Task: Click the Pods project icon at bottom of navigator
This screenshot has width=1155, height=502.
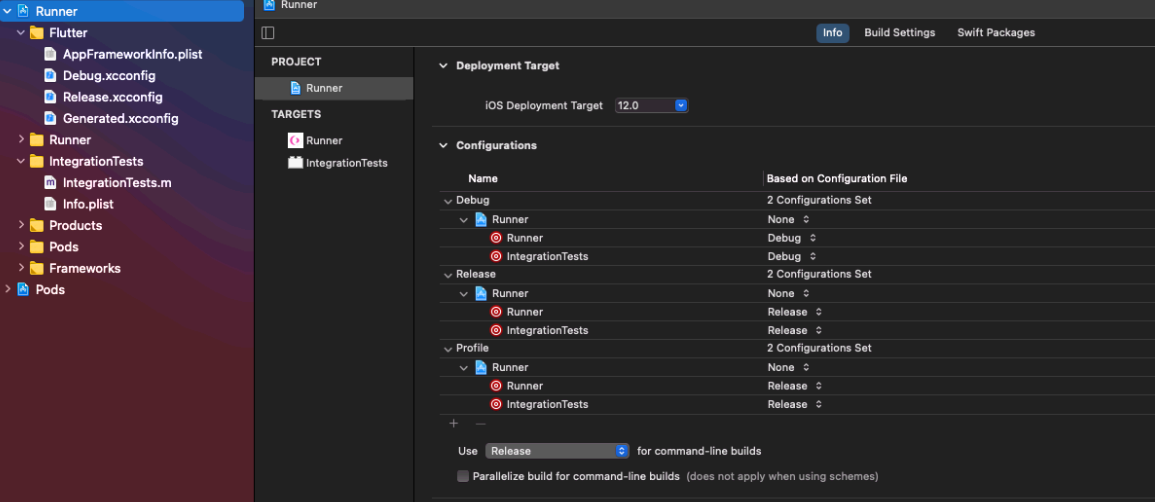Action: [23, 289]
